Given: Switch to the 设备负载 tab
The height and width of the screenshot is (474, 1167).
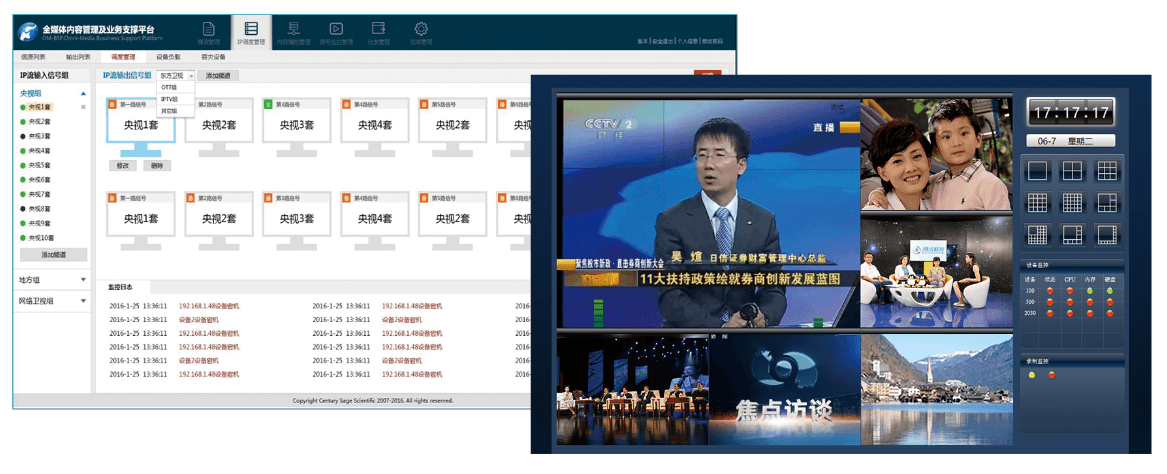Looking at the screenshot, I should (168, 57).
